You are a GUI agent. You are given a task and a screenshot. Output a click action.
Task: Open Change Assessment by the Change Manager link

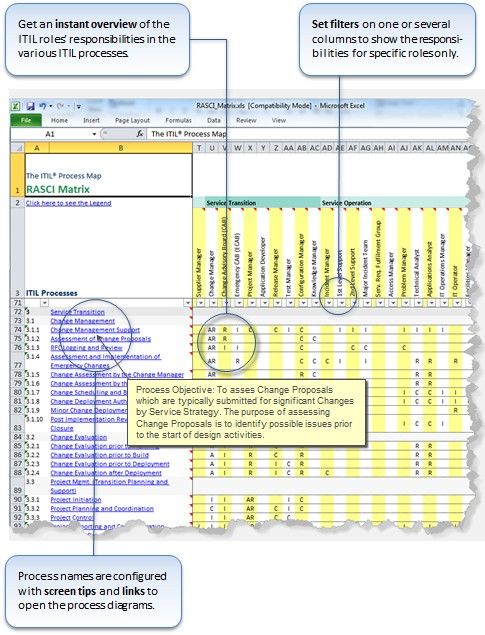click(x=117, y=375)
